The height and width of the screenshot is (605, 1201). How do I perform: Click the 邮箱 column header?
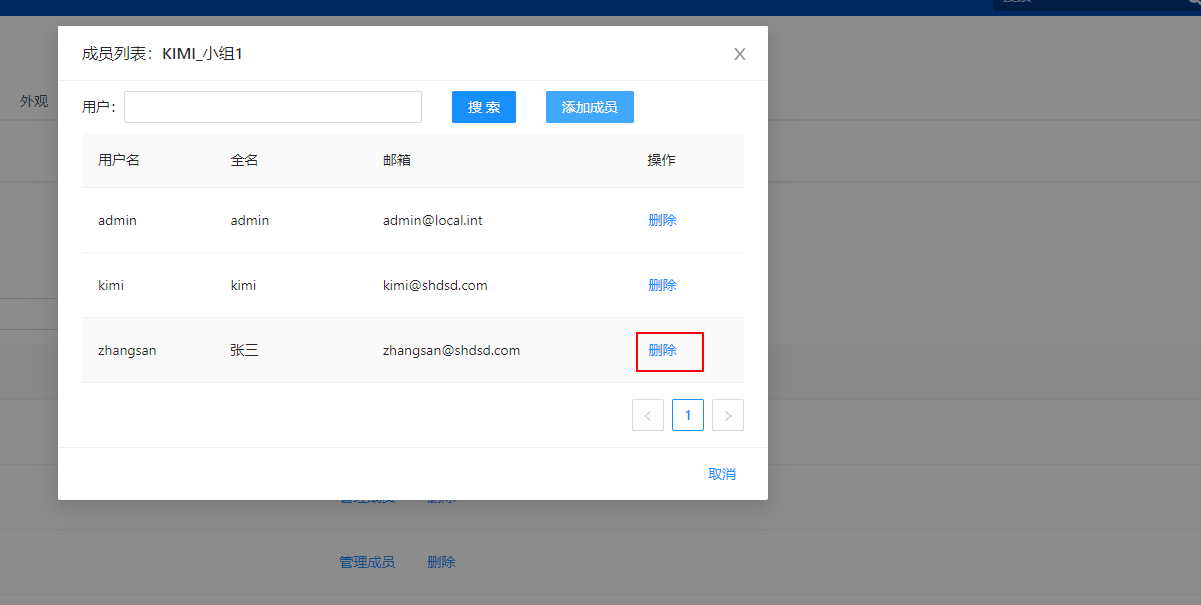click(397, 160)
